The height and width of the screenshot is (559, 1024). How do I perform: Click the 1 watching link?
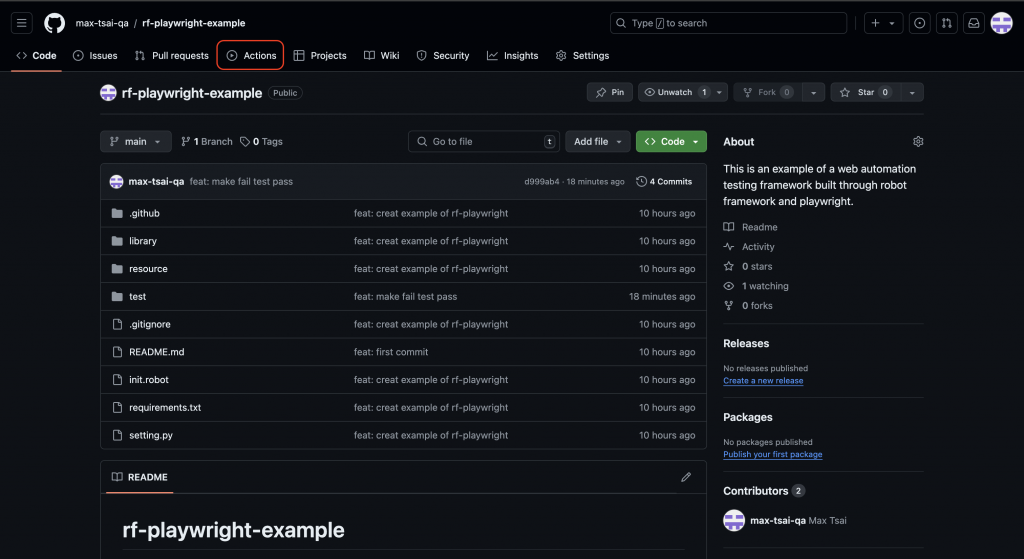coord(756,286)
